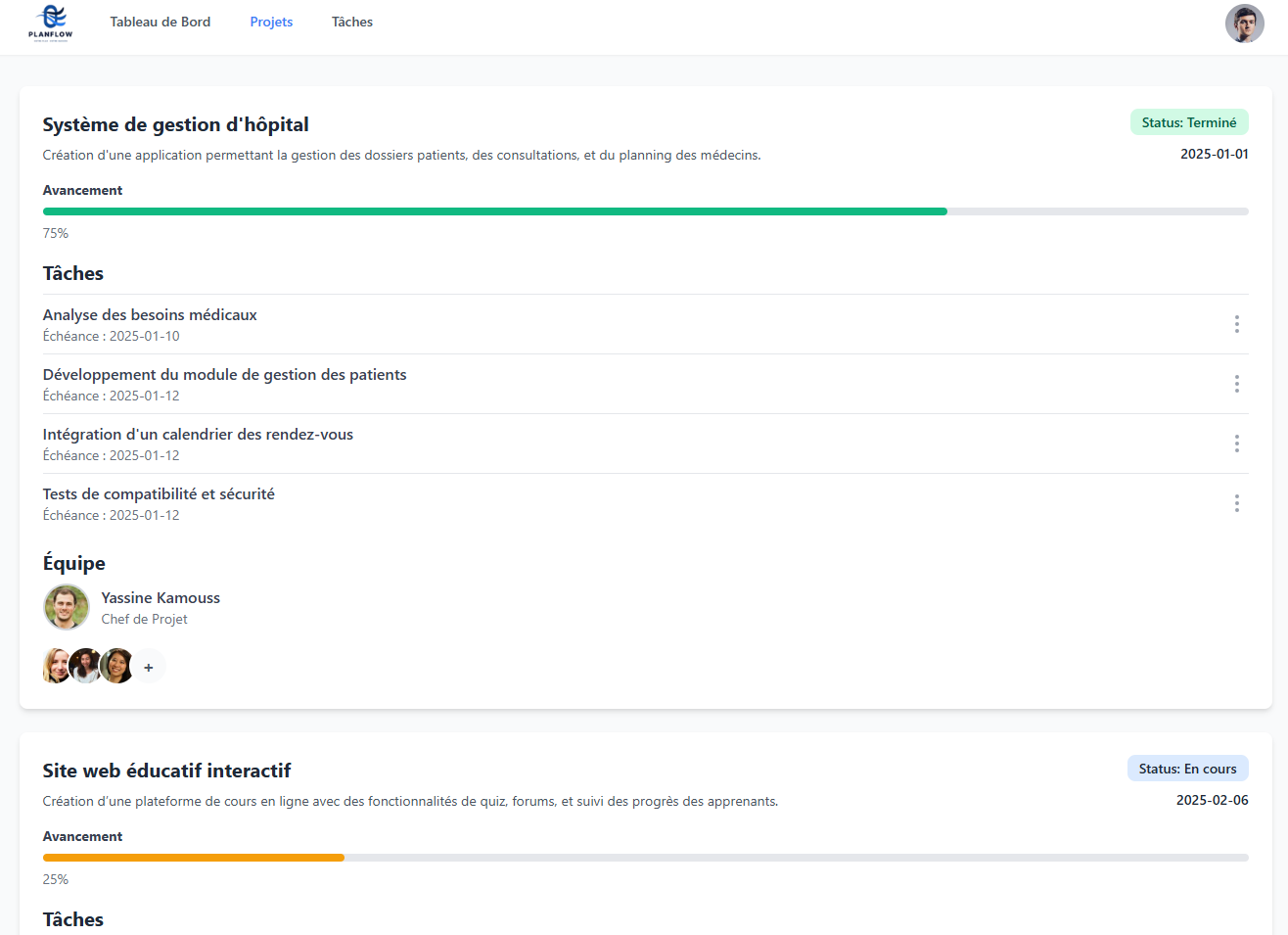Click the + icon to add a team member
The height and width of the screenshot is (935, 1288).
(149, 666)
